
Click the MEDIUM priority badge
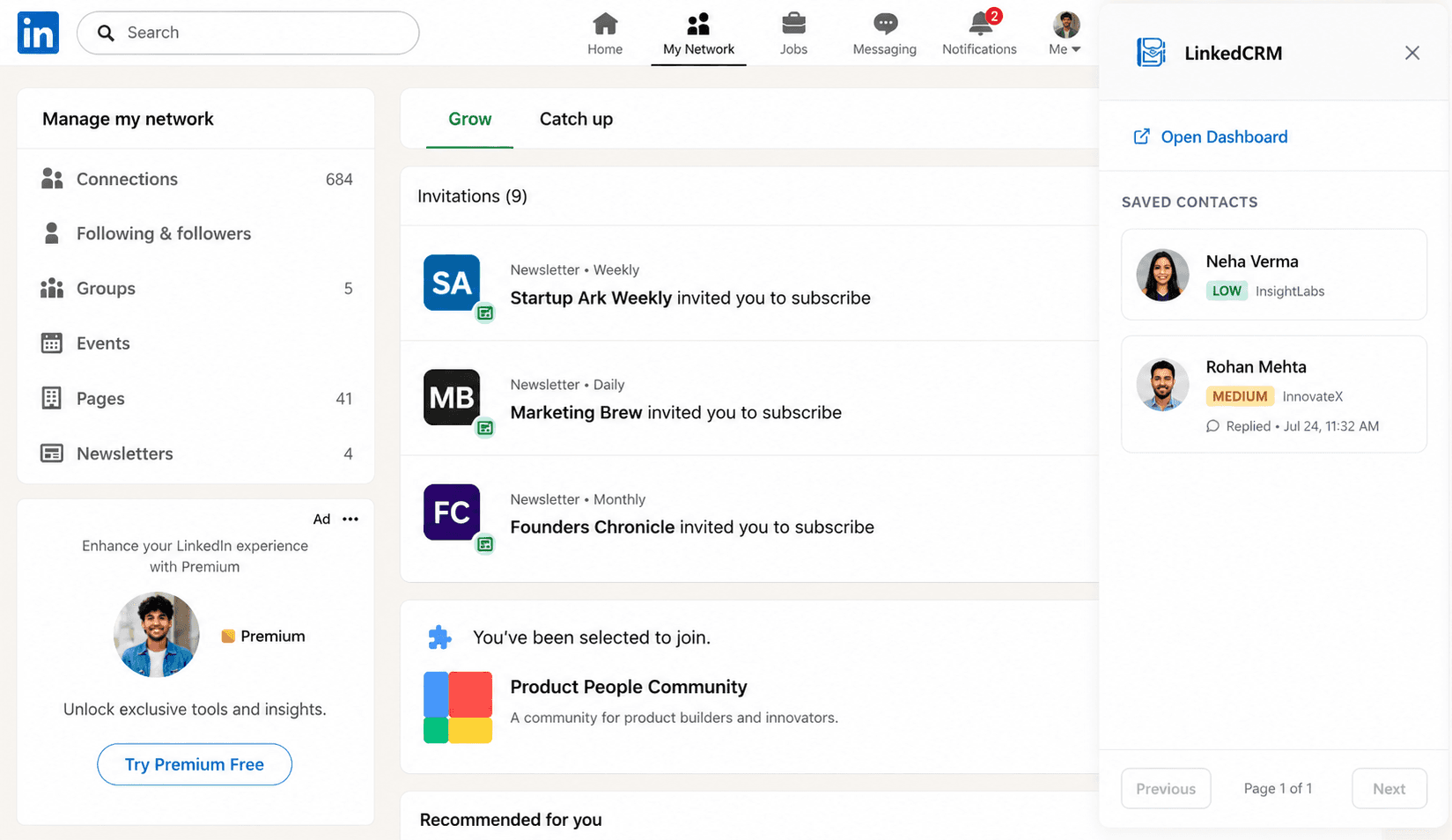[x=1240, y=396]
